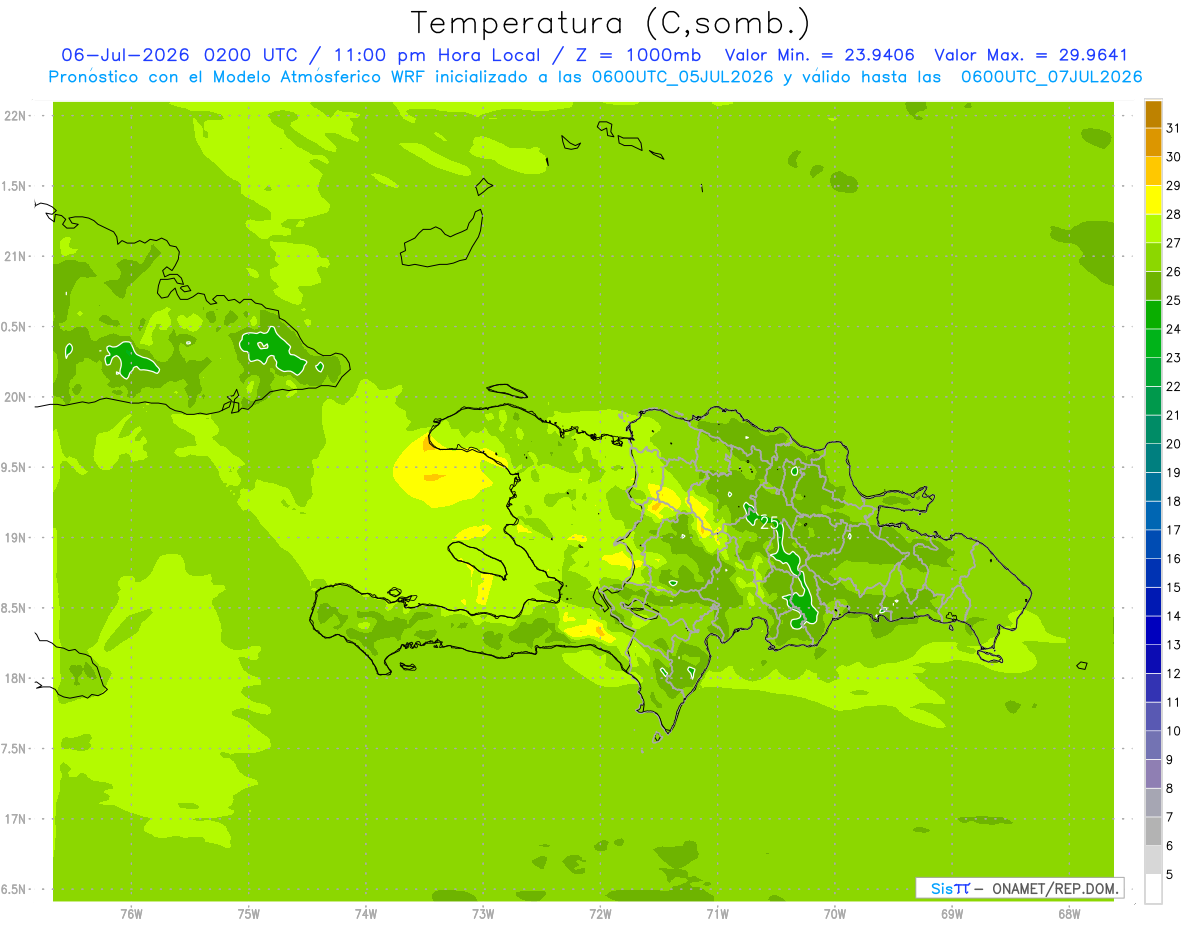Pick the dark orange swatch above 31

pyautogui.click(x=1153, y=114)
